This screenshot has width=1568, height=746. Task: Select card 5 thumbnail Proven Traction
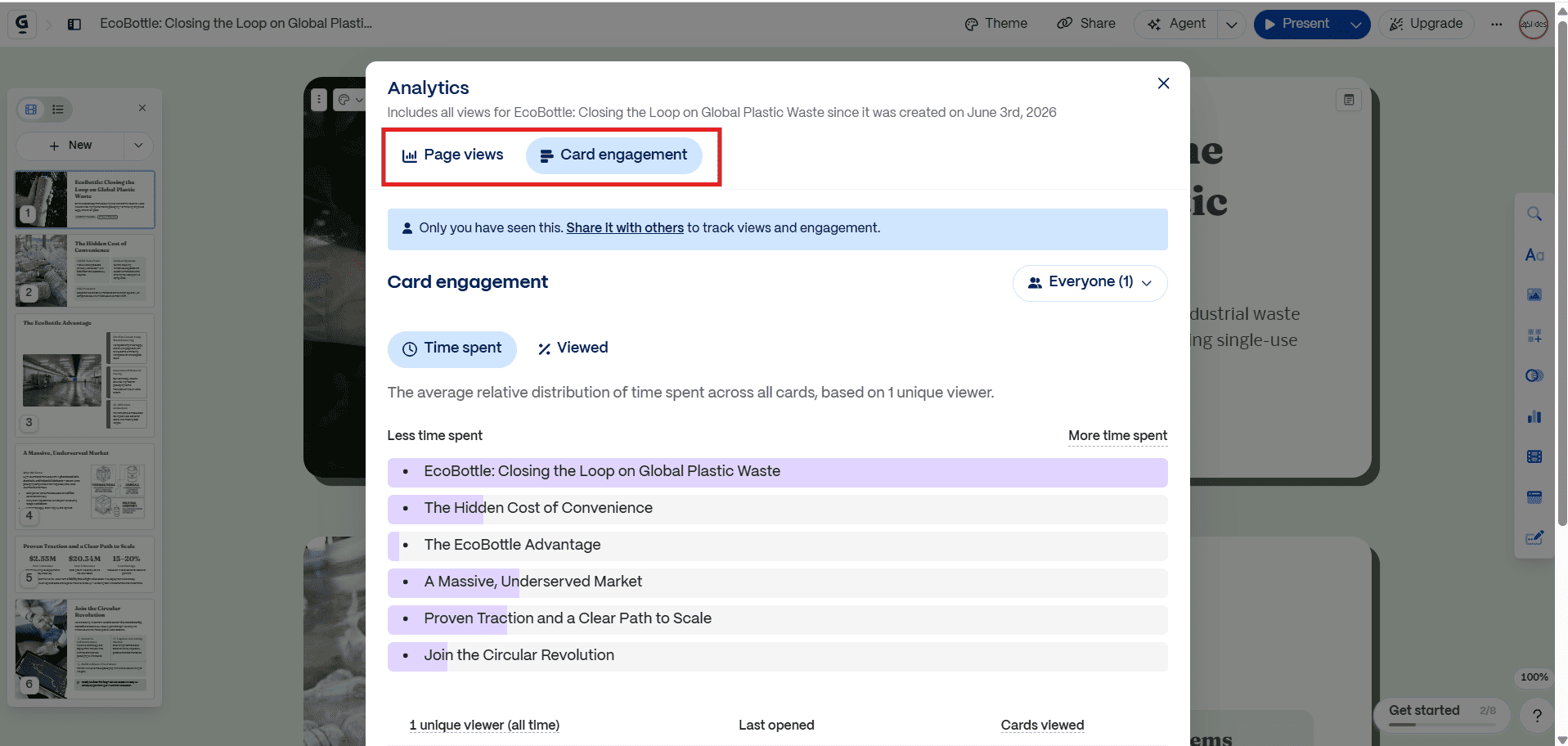point(84,564)
